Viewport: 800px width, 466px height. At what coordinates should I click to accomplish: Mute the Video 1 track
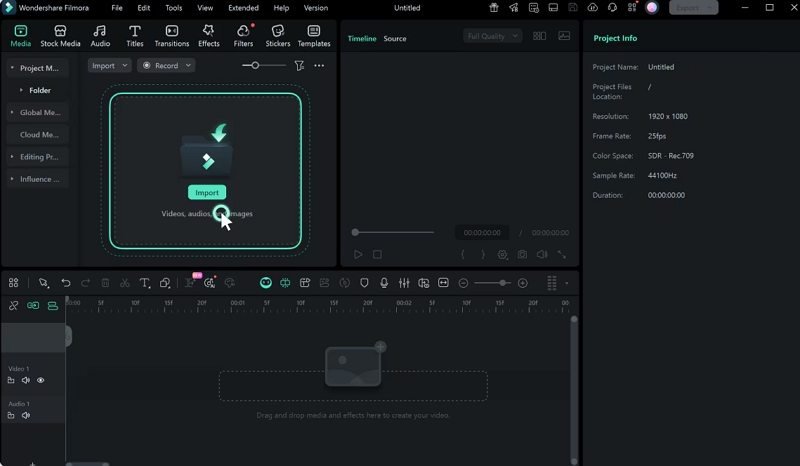(x=26, y=380)
